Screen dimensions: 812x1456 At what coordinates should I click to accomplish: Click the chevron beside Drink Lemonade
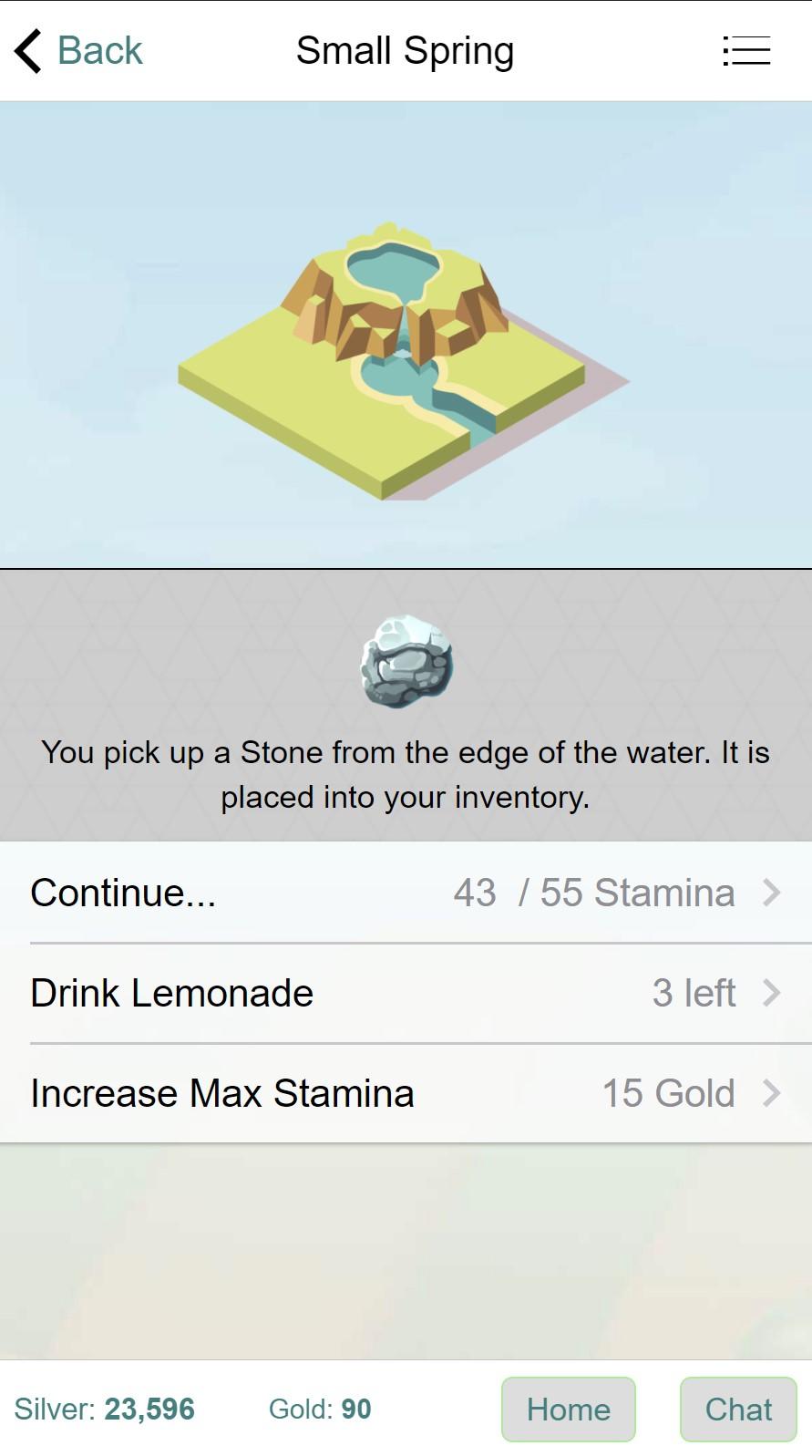[771, 993]
